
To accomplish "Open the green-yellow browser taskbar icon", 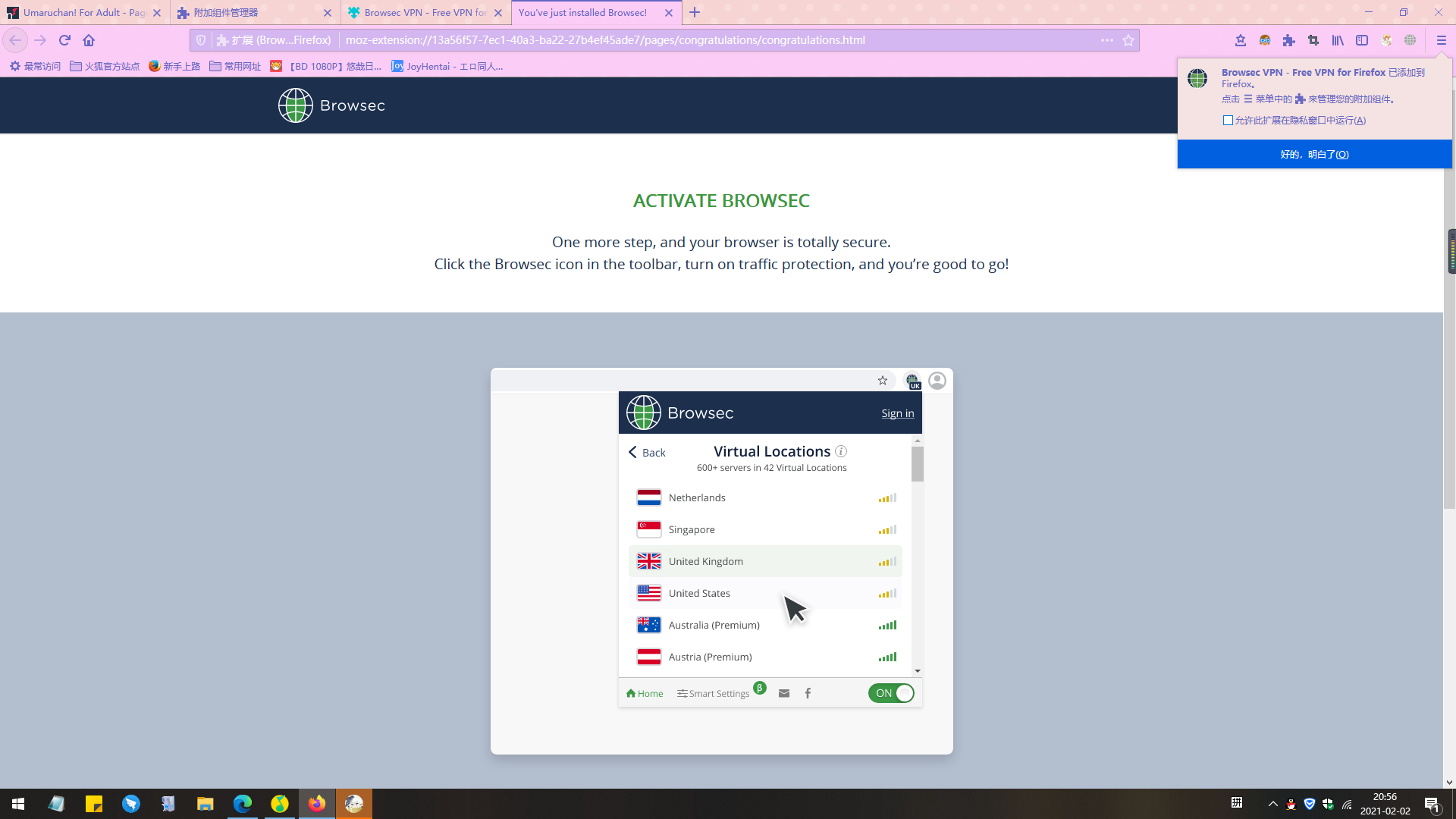I will coord(279,804).
